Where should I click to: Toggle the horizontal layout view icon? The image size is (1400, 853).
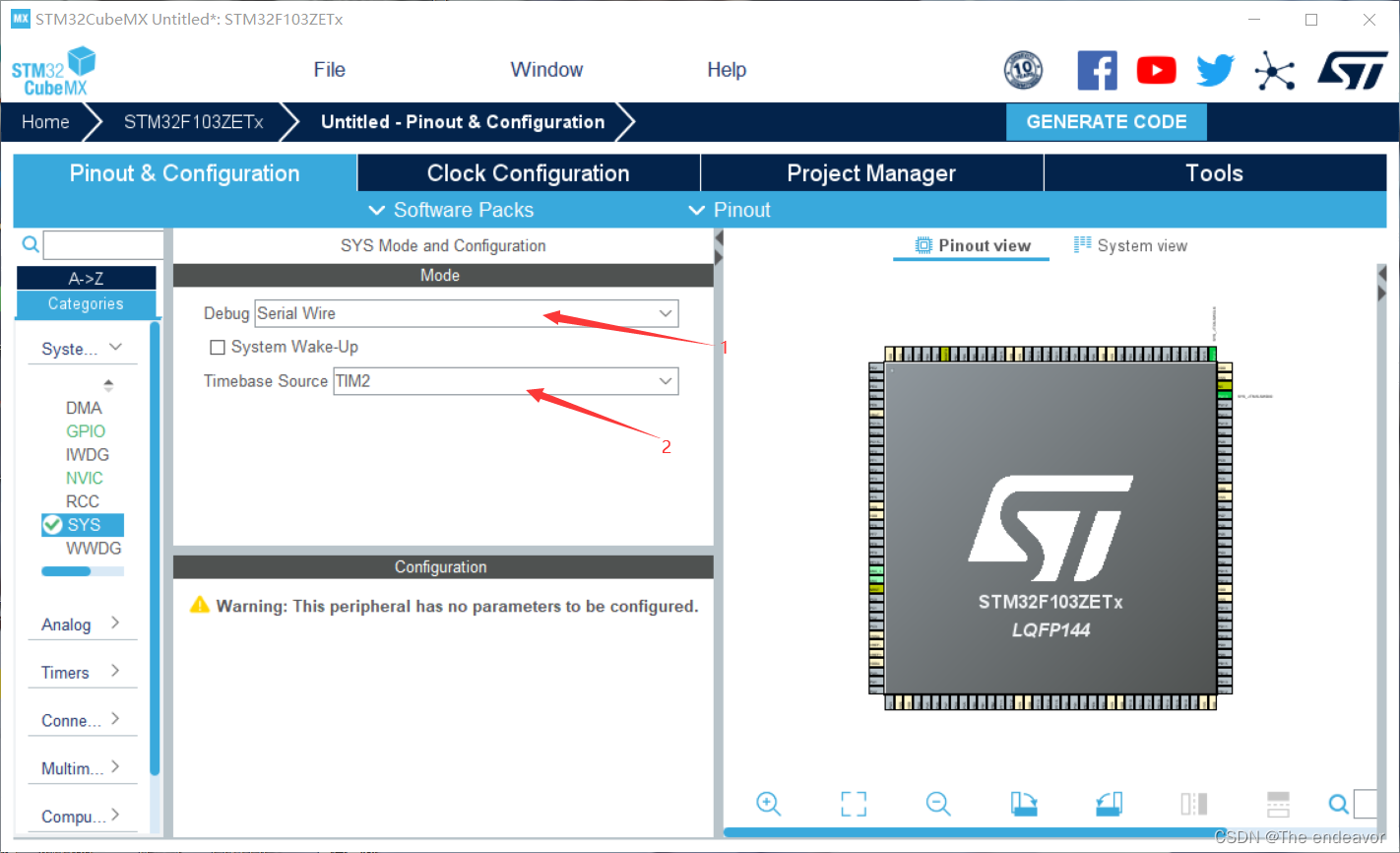pyautogui.click(x=1278, y=804)
